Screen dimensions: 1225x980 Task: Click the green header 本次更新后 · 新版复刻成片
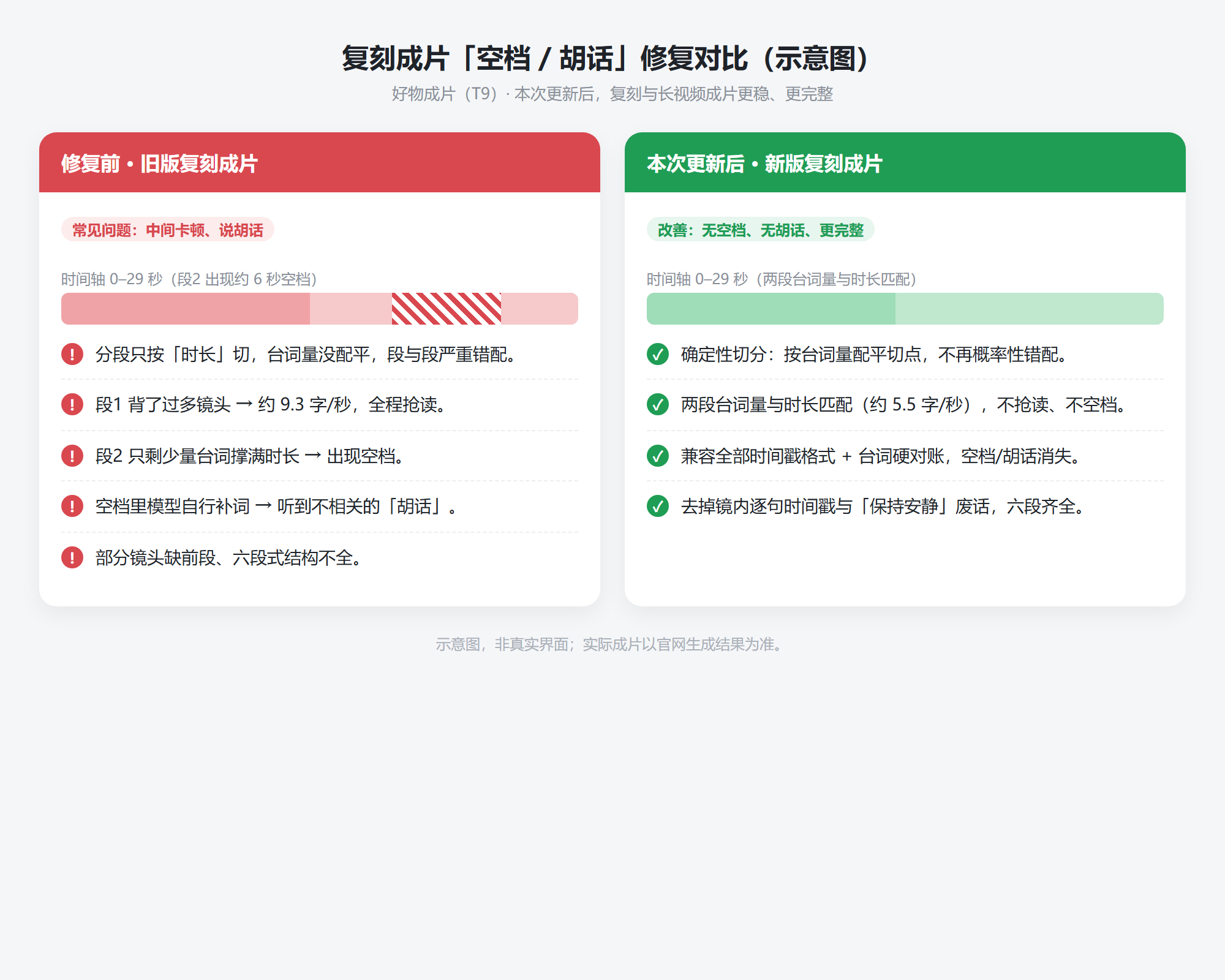(x=905, y=163)
